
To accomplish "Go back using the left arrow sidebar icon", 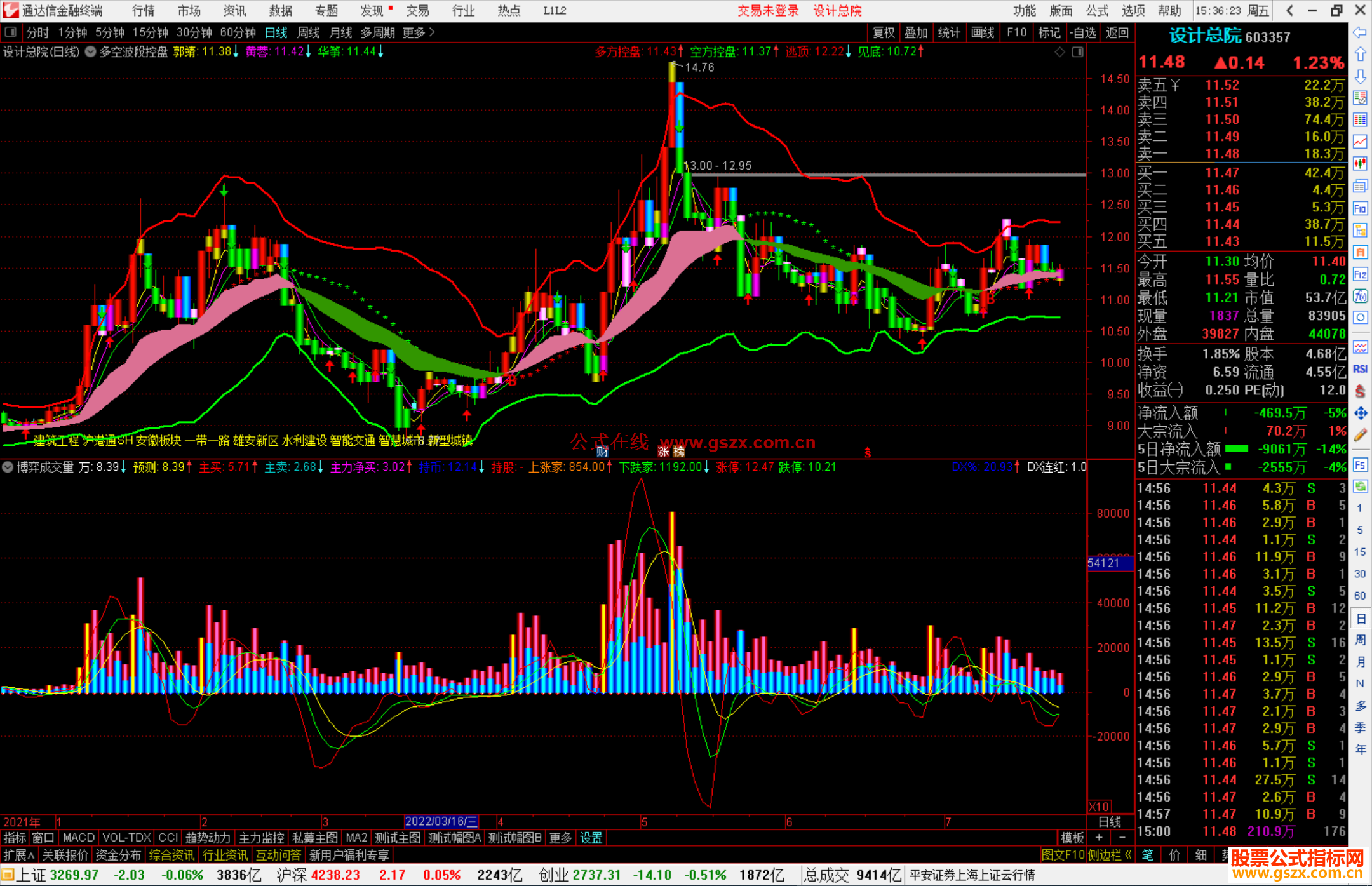I will coord(1360,33).
